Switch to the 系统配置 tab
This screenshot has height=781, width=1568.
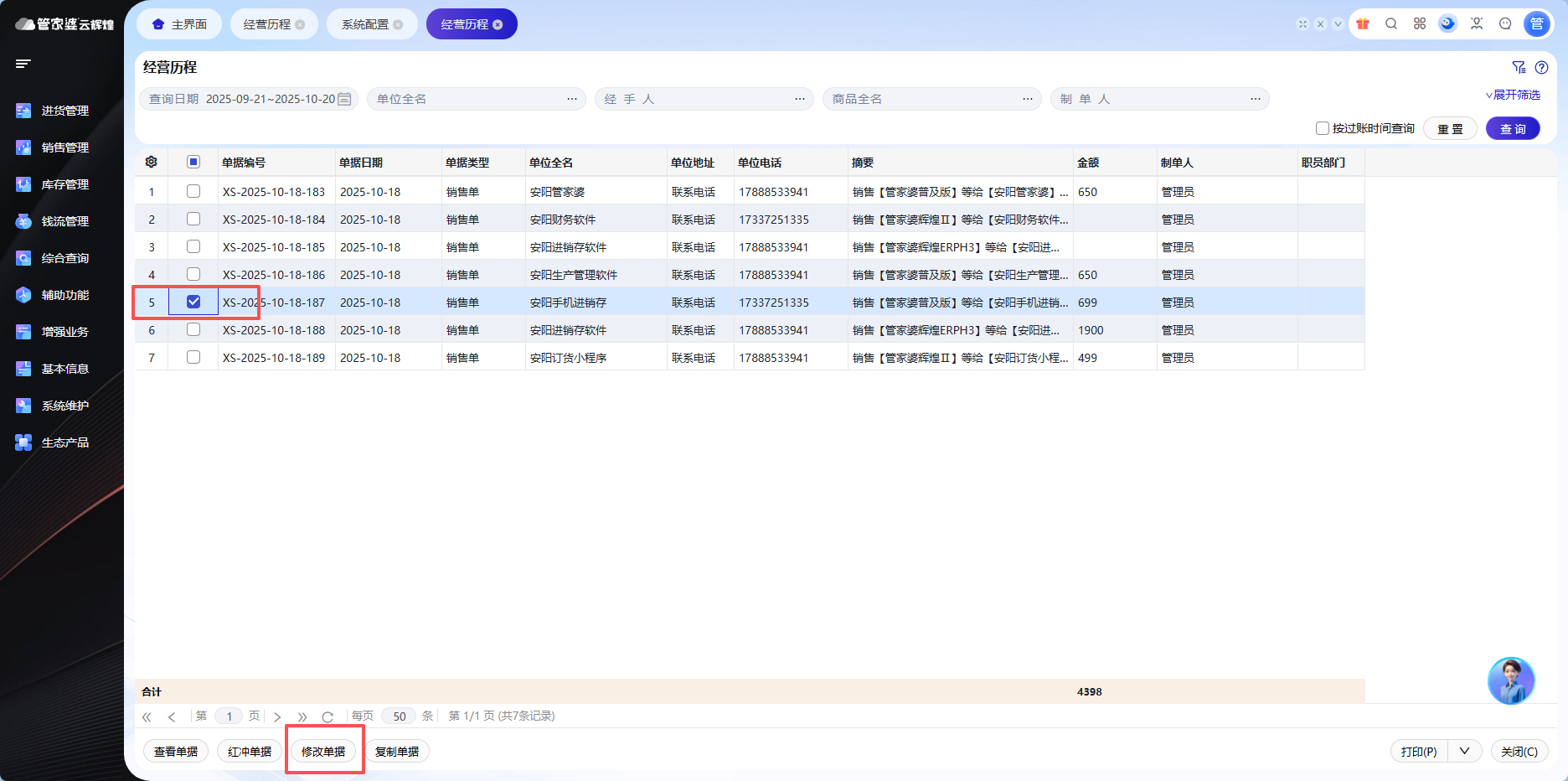[372, 24]
